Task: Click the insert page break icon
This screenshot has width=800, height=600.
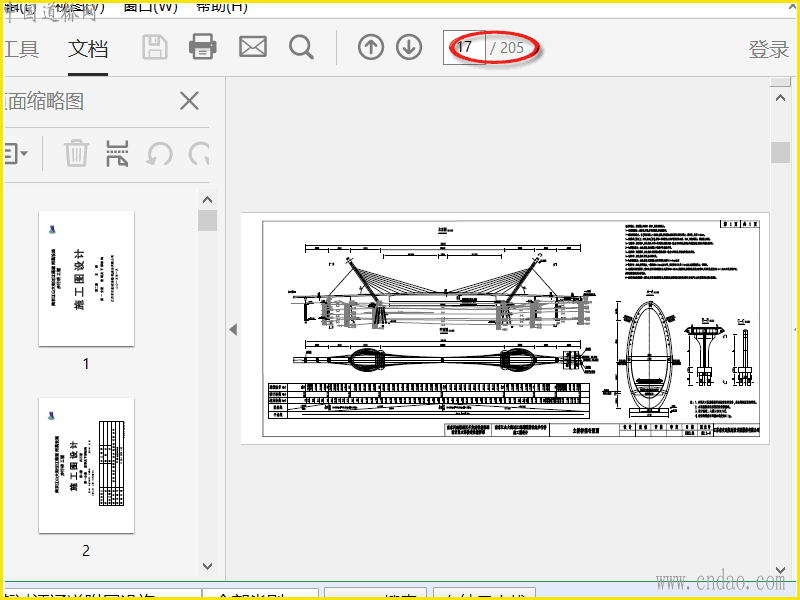Action: click(x=117, y=154)
